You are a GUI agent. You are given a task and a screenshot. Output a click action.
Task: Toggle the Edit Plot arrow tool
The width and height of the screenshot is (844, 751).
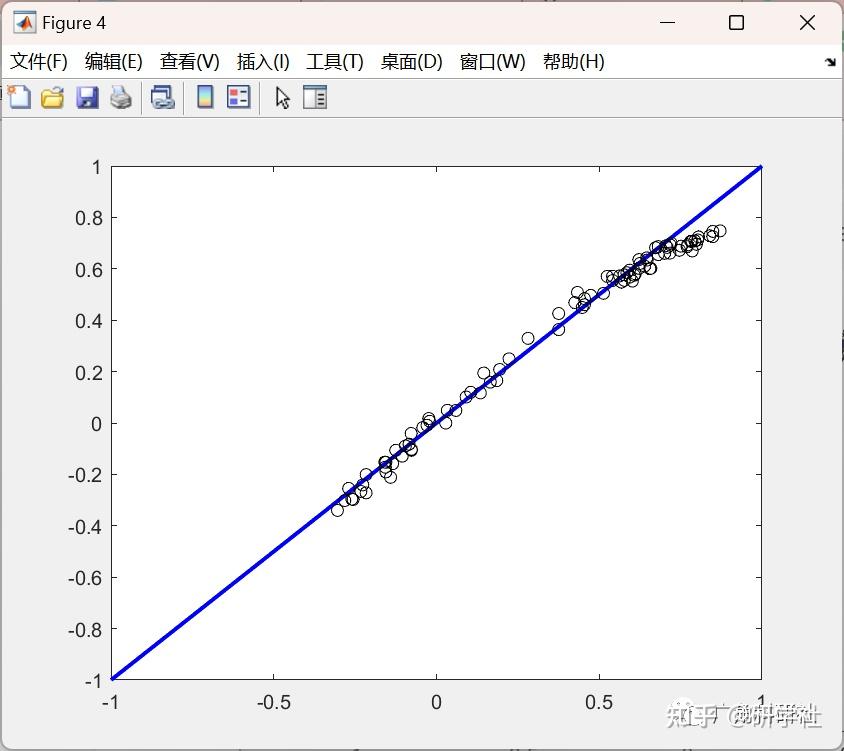coord(283,98)
